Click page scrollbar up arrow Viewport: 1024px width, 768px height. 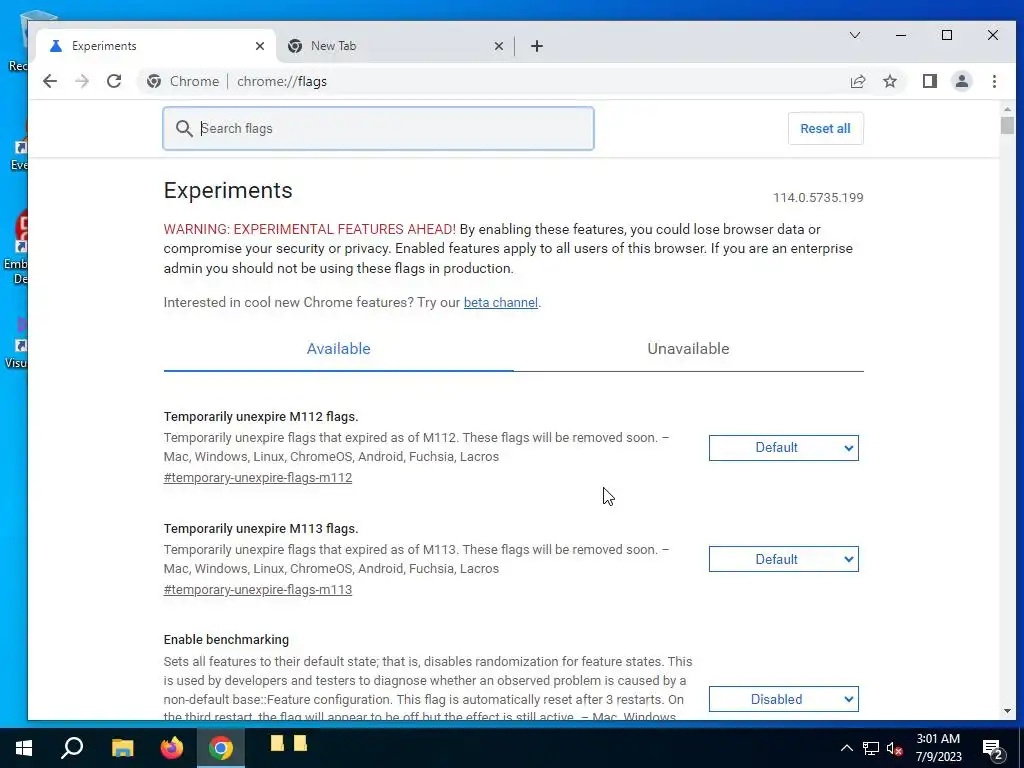(1007, 109)
